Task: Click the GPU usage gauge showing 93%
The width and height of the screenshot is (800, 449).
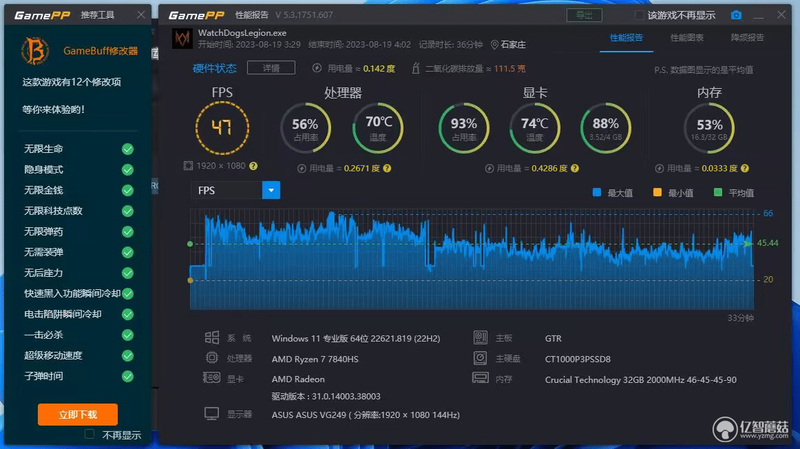Action: 463,128
